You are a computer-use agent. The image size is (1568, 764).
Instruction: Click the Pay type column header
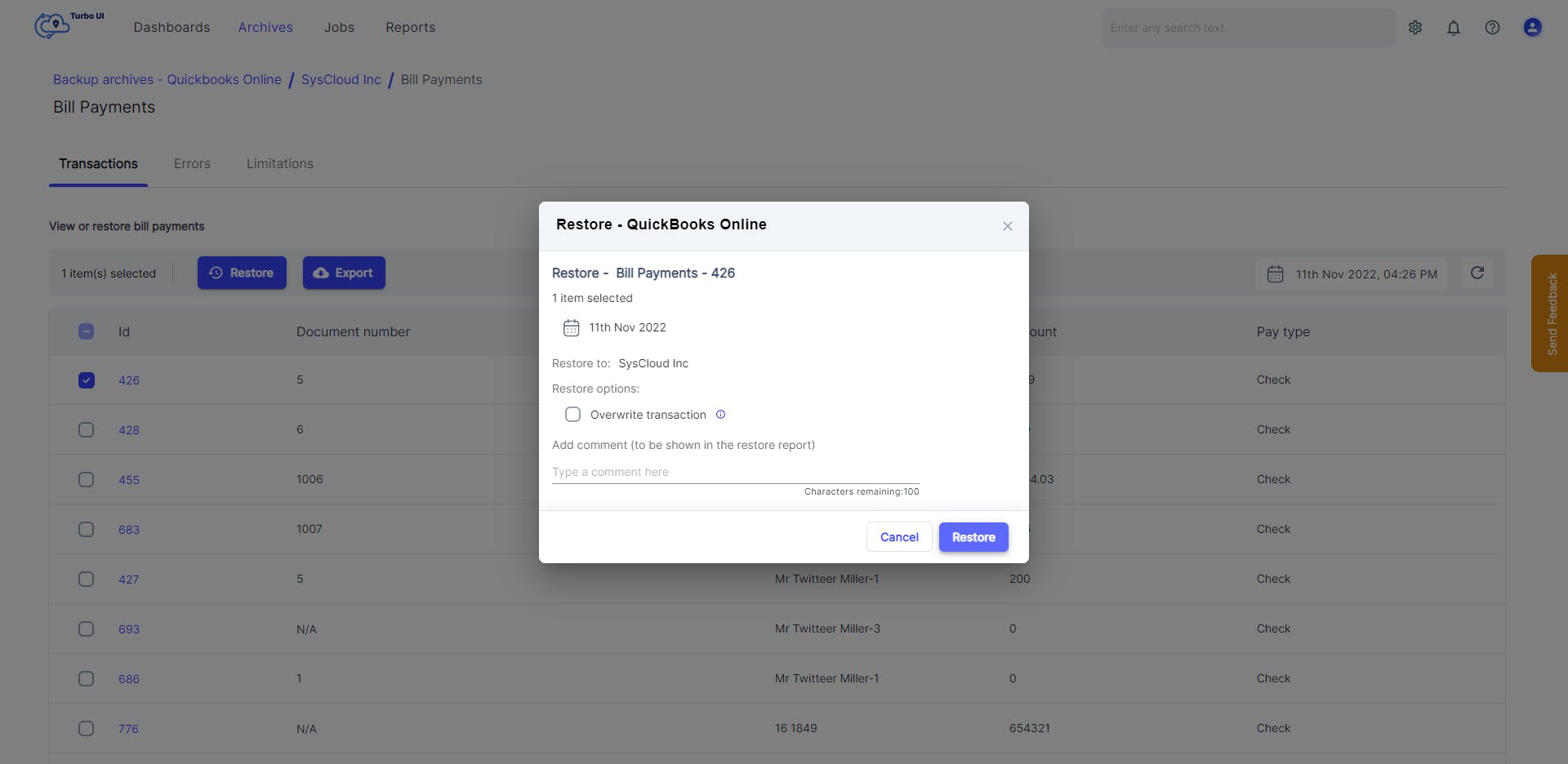coord(1283,331)
